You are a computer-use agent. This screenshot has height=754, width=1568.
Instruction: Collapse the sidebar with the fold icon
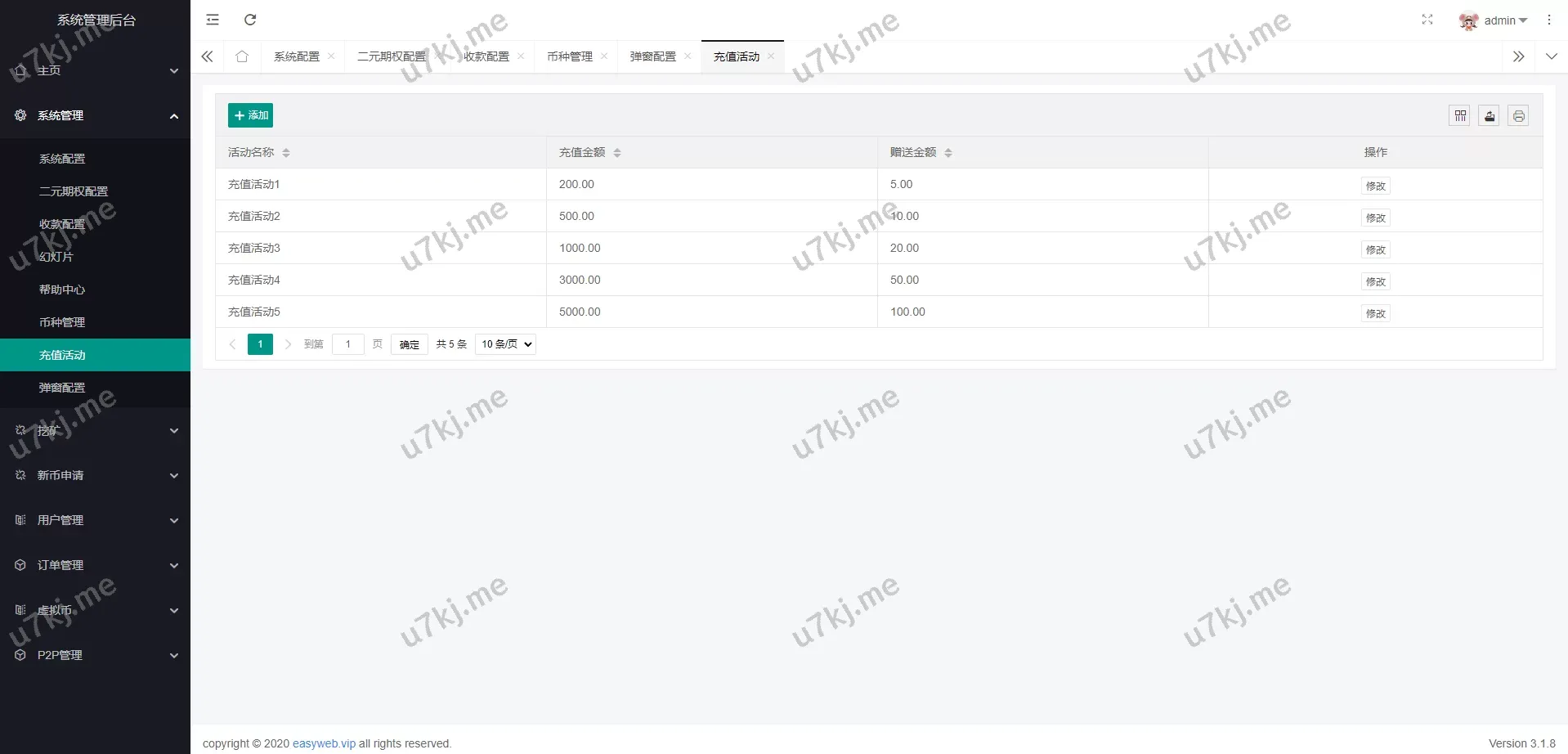click(x=213, y=20)
